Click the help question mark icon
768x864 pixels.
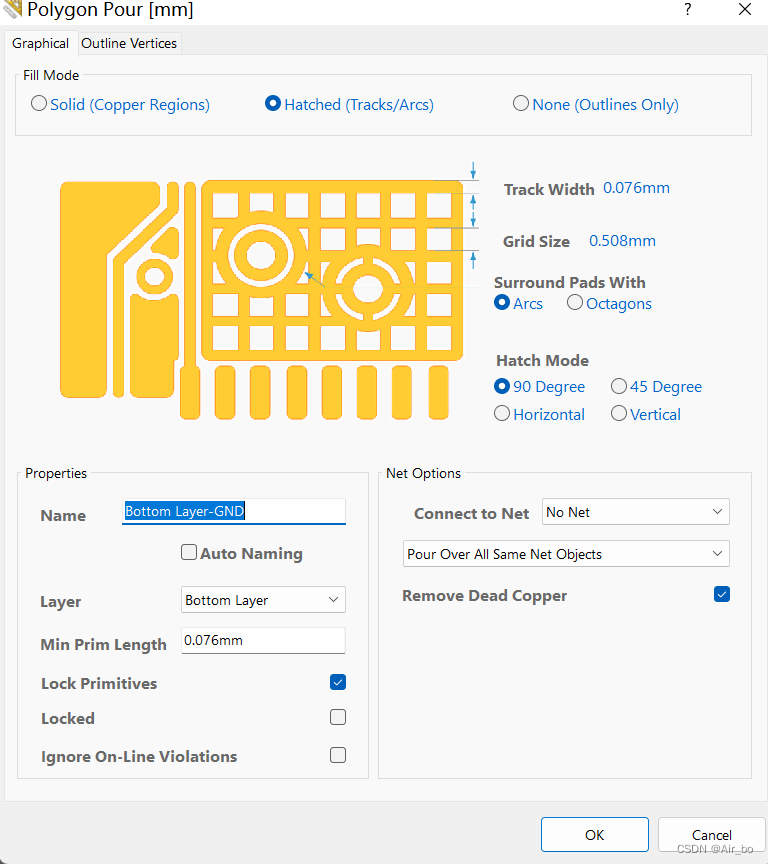(x=687, y=10)
